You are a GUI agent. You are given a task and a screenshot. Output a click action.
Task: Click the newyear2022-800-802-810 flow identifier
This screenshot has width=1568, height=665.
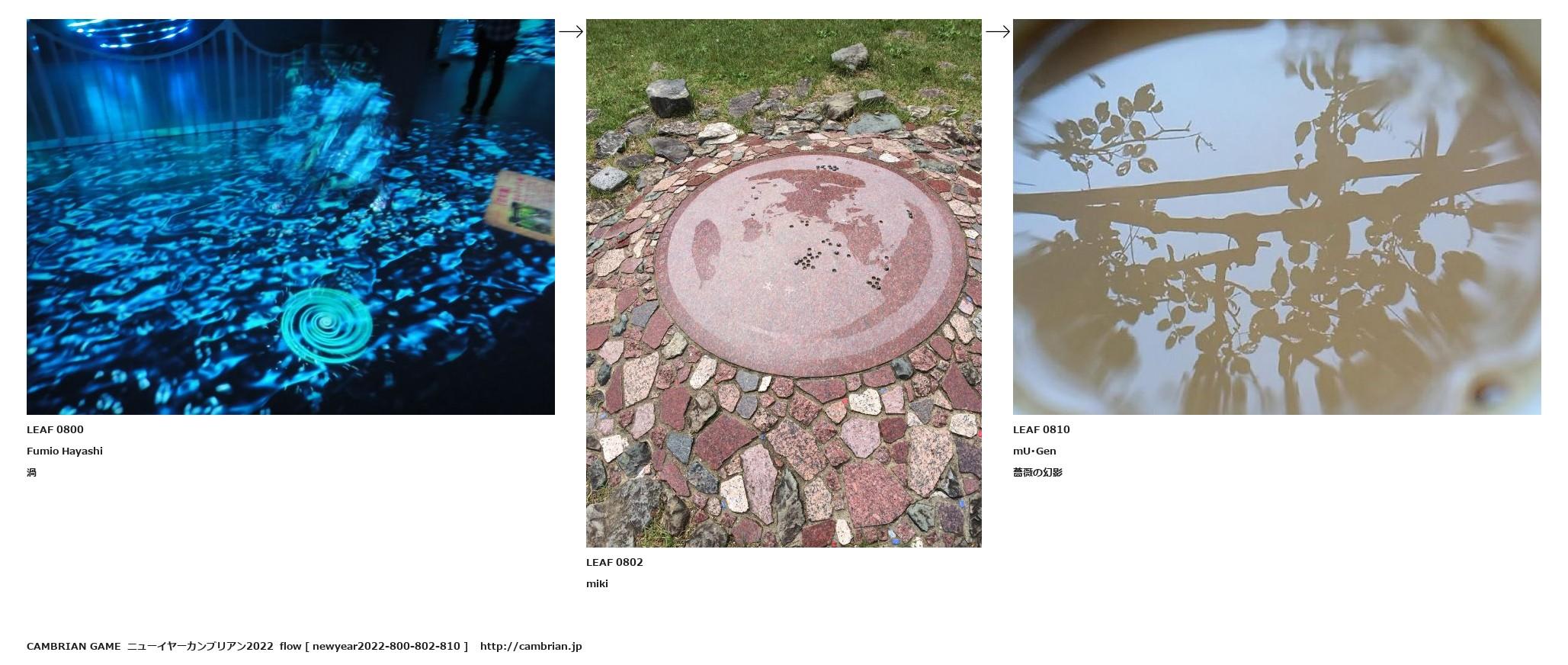(386, 646)
